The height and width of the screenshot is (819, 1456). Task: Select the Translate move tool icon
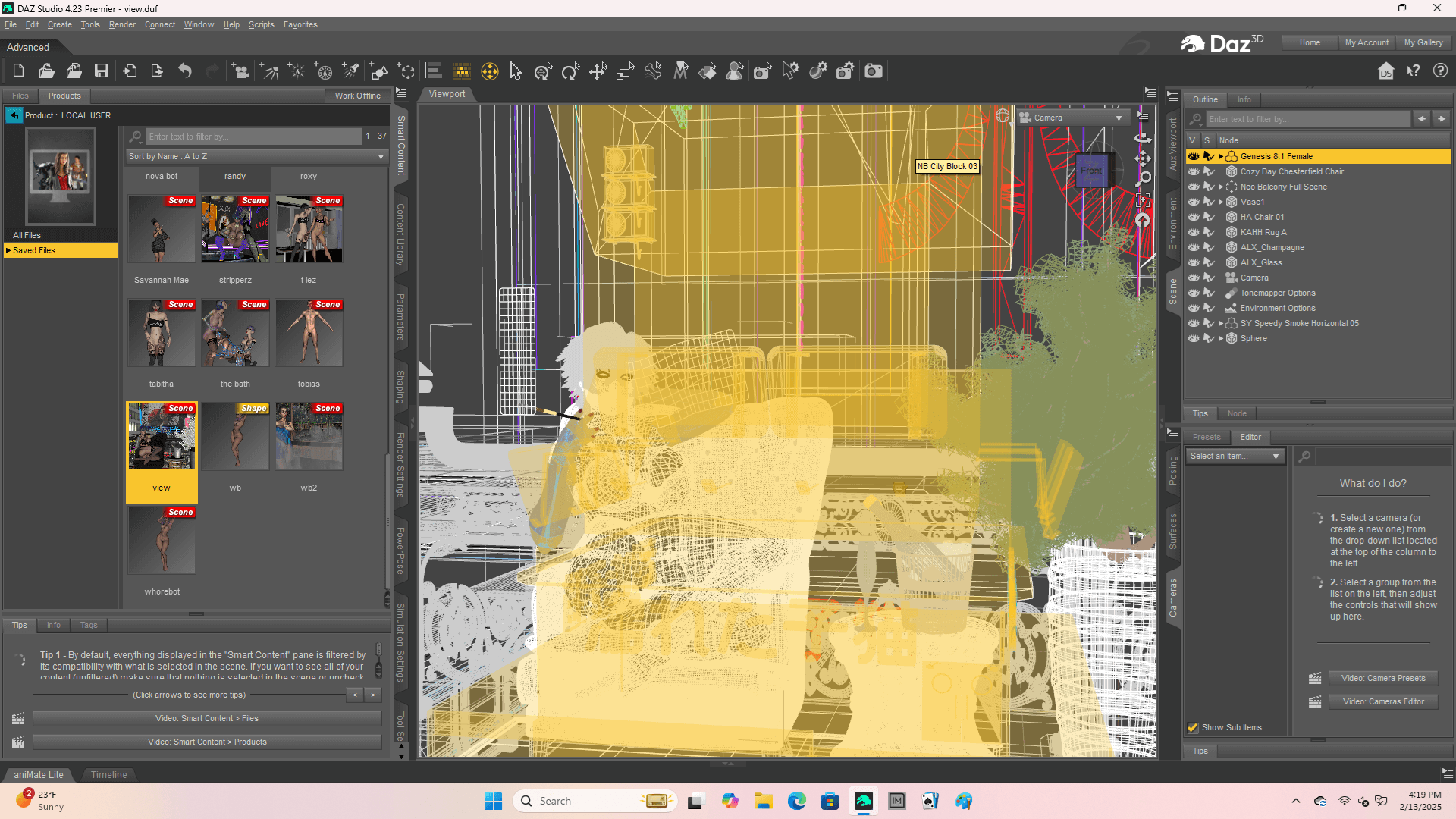pos(598,71)
